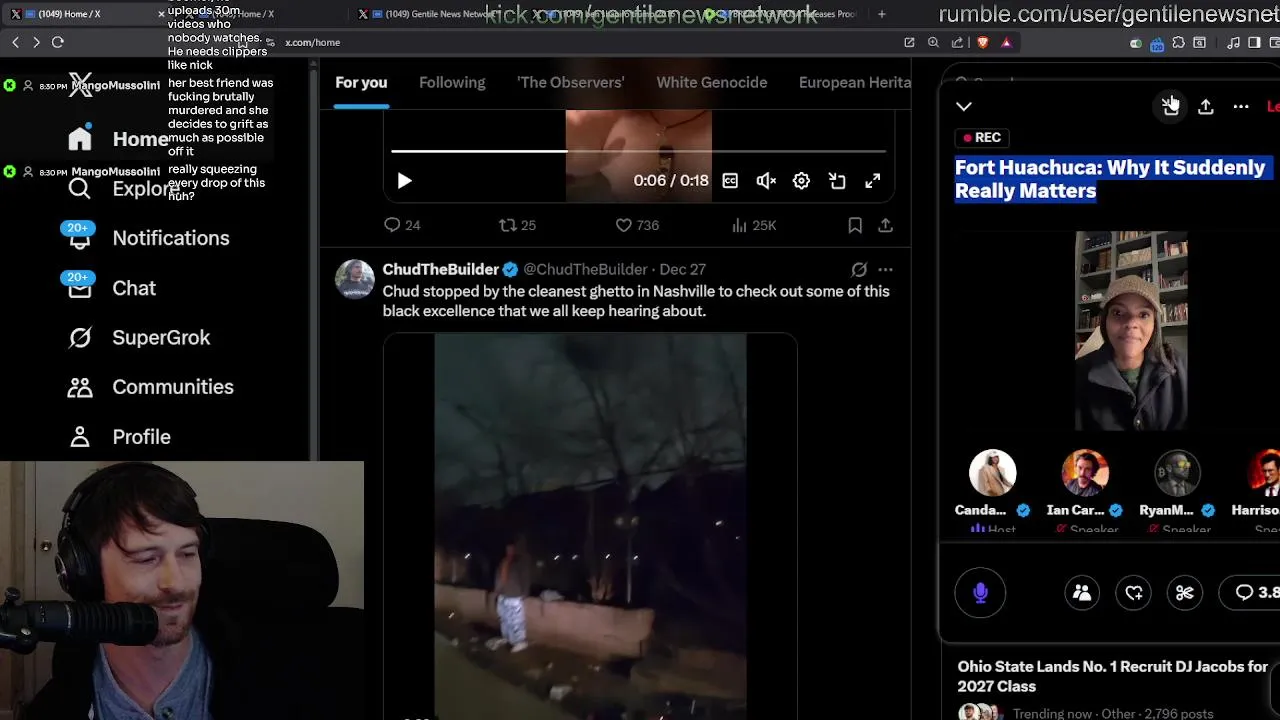Open Profile in the sidebar
This screenshot has width=1280, height=720.
click(118, 437)
